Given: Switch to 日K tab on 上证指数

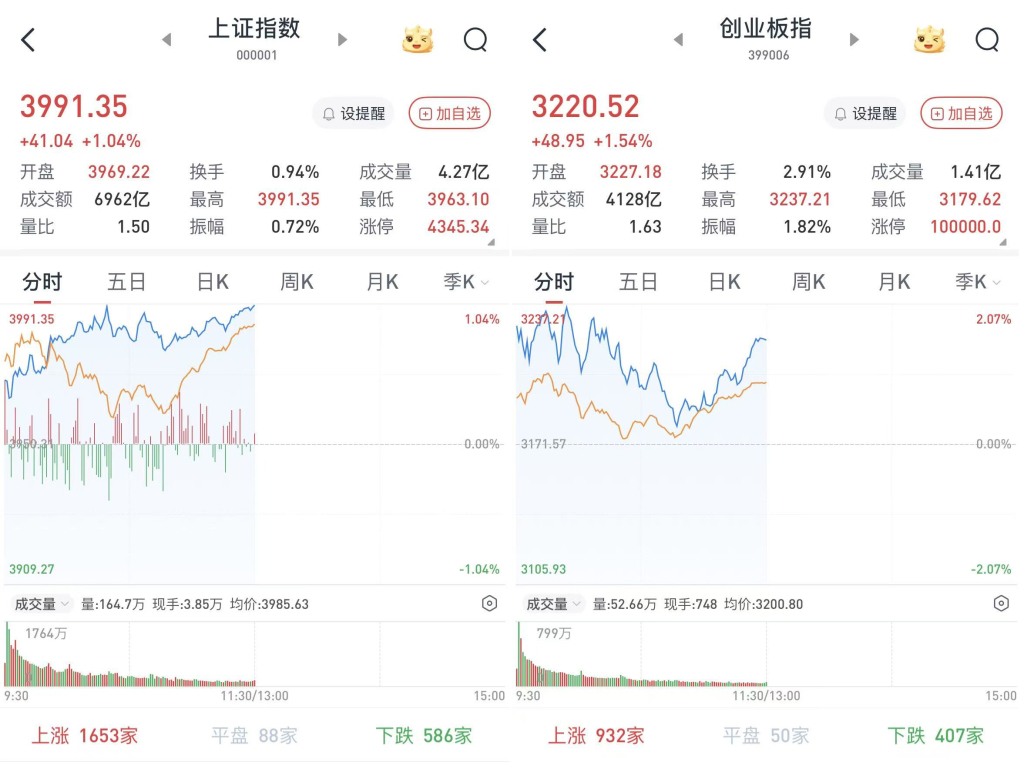Looking at the screenshot, I should [x=212, y=283].
